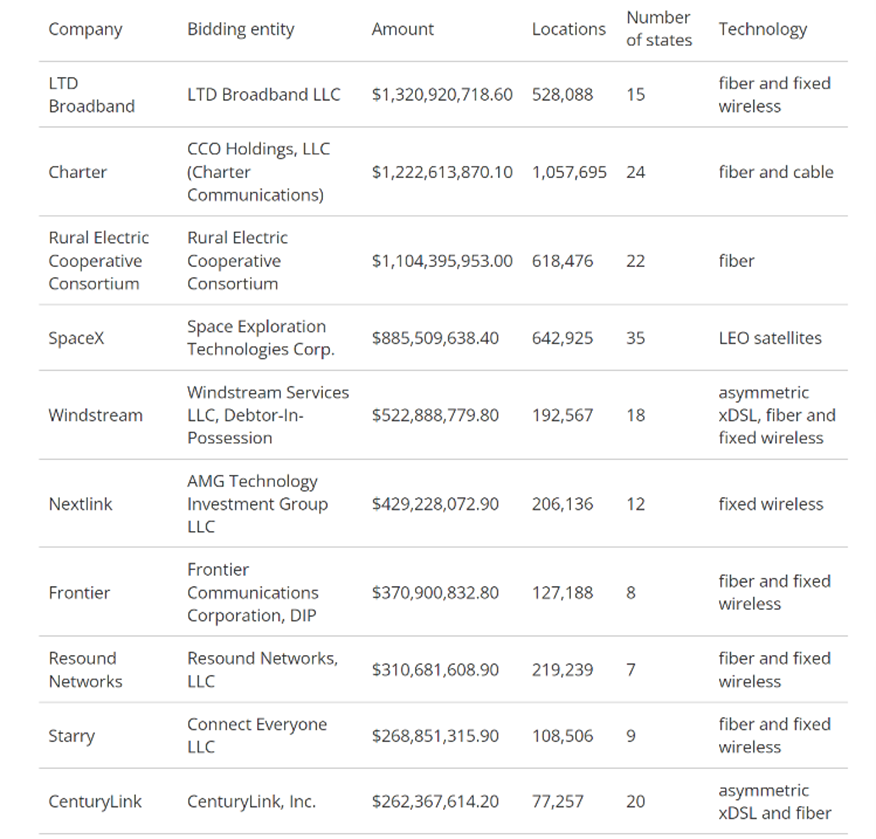876x839 pixels.
Task: Select the LEO satellites technology cell
Action: (x=769, y=338)
